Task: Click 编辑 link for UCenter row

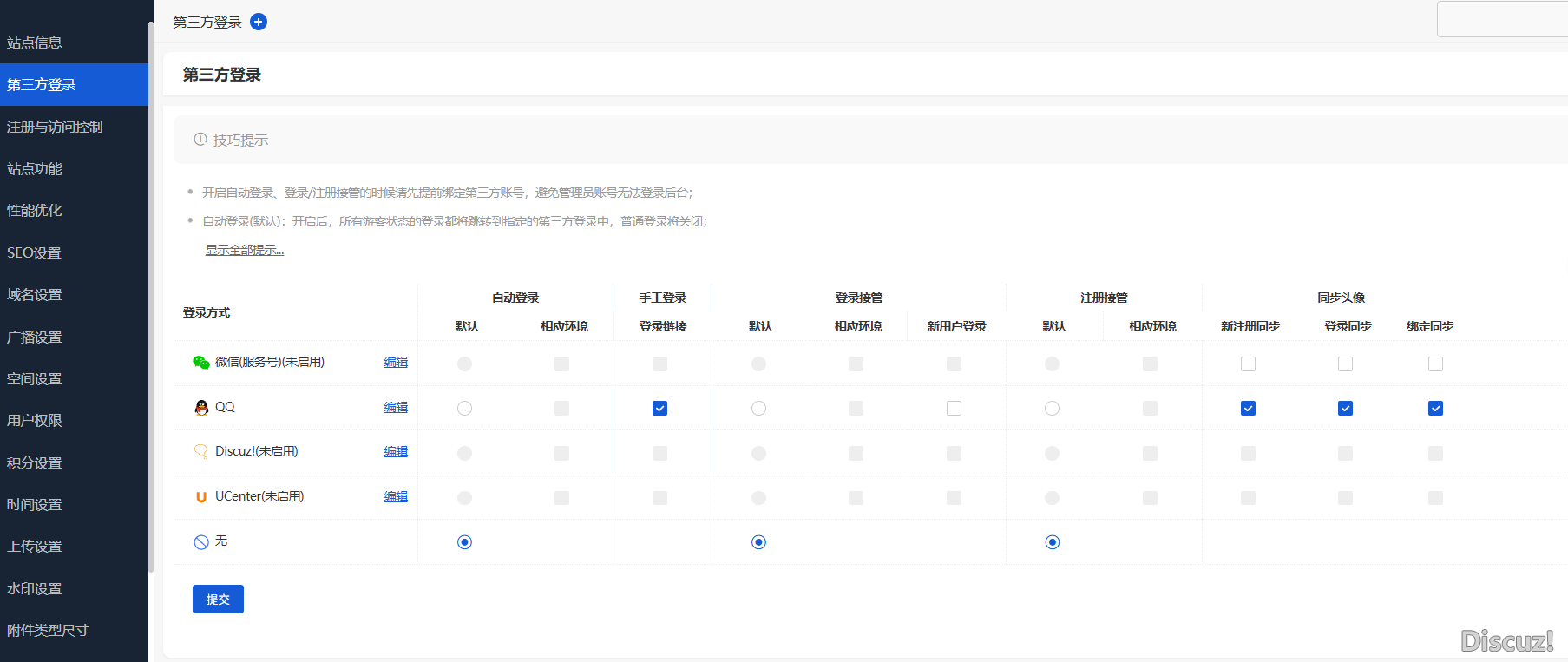Action: tap(396, 497)
